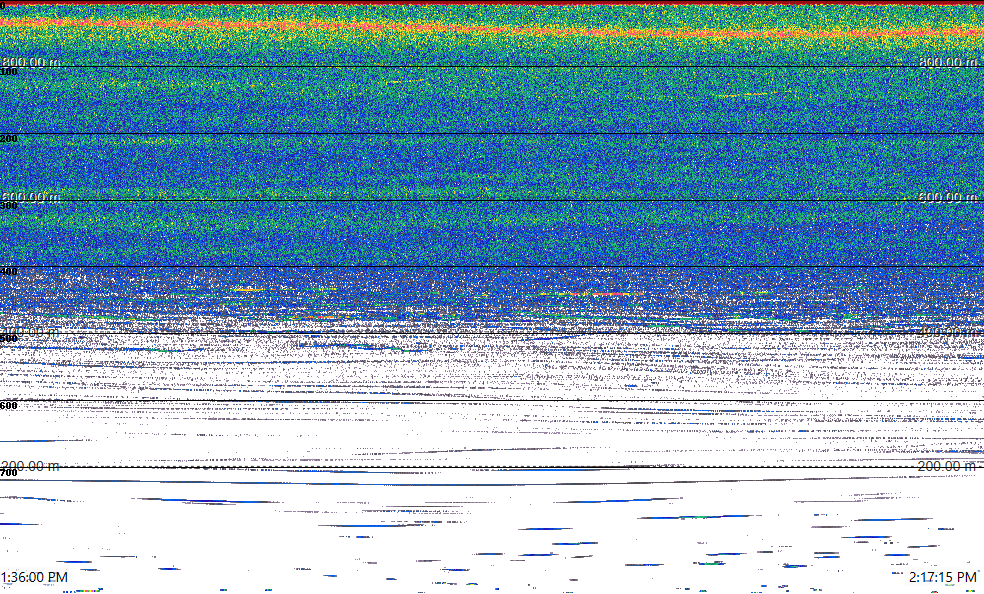
Task: Select the bold 500 range marker label
Action: click(x=9, y=339)
